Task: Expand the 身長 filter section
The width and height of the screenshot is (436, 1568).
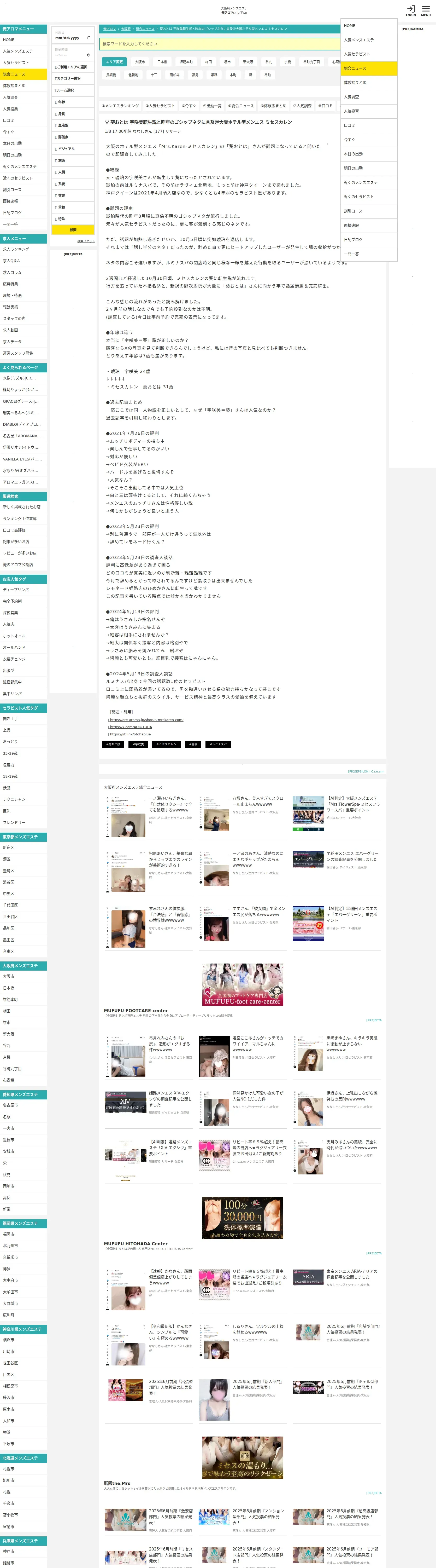Action: point(73,114)
